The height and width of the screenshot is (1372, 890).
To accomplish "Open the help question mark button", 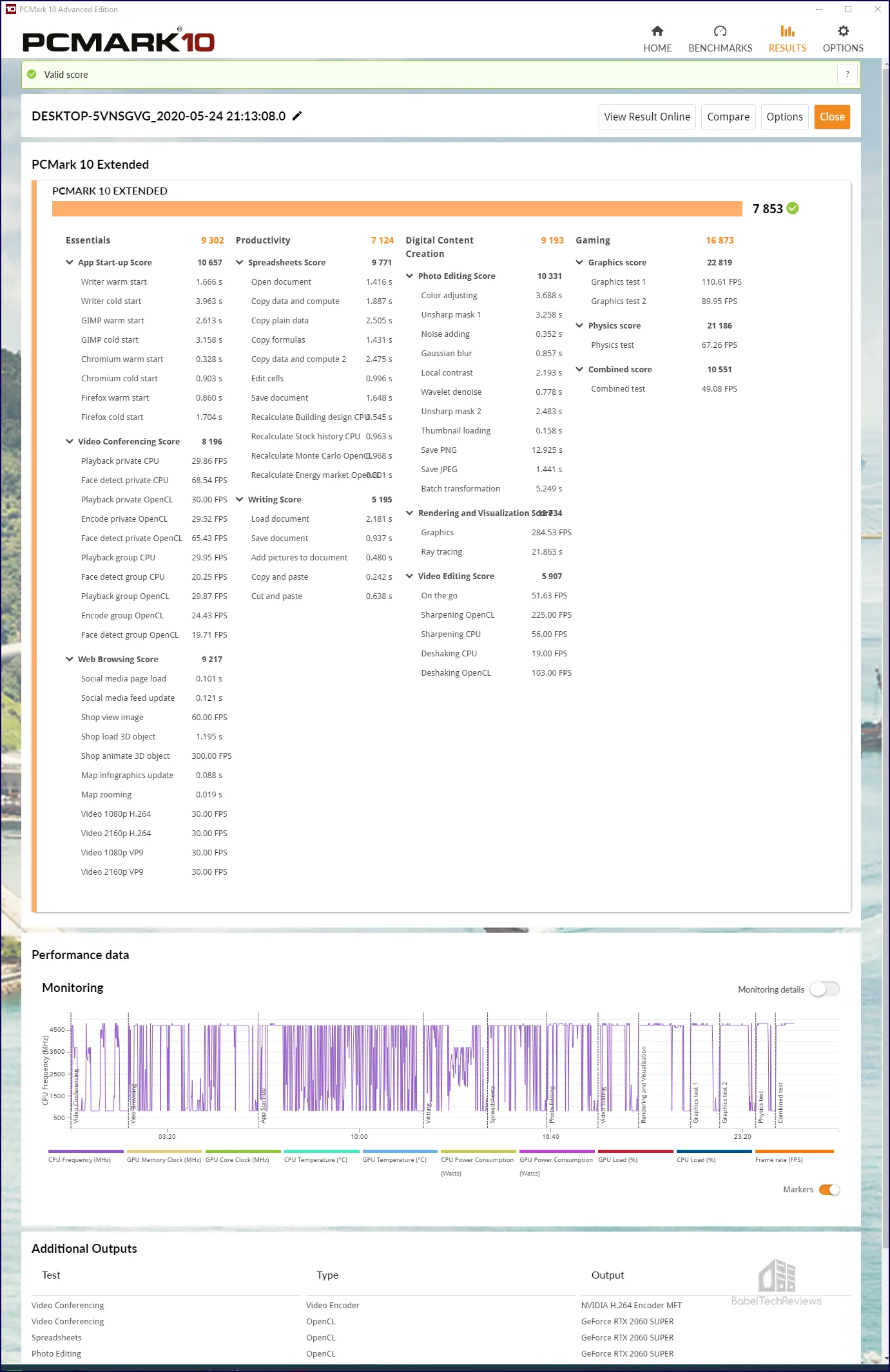I will tap(847, 74).
